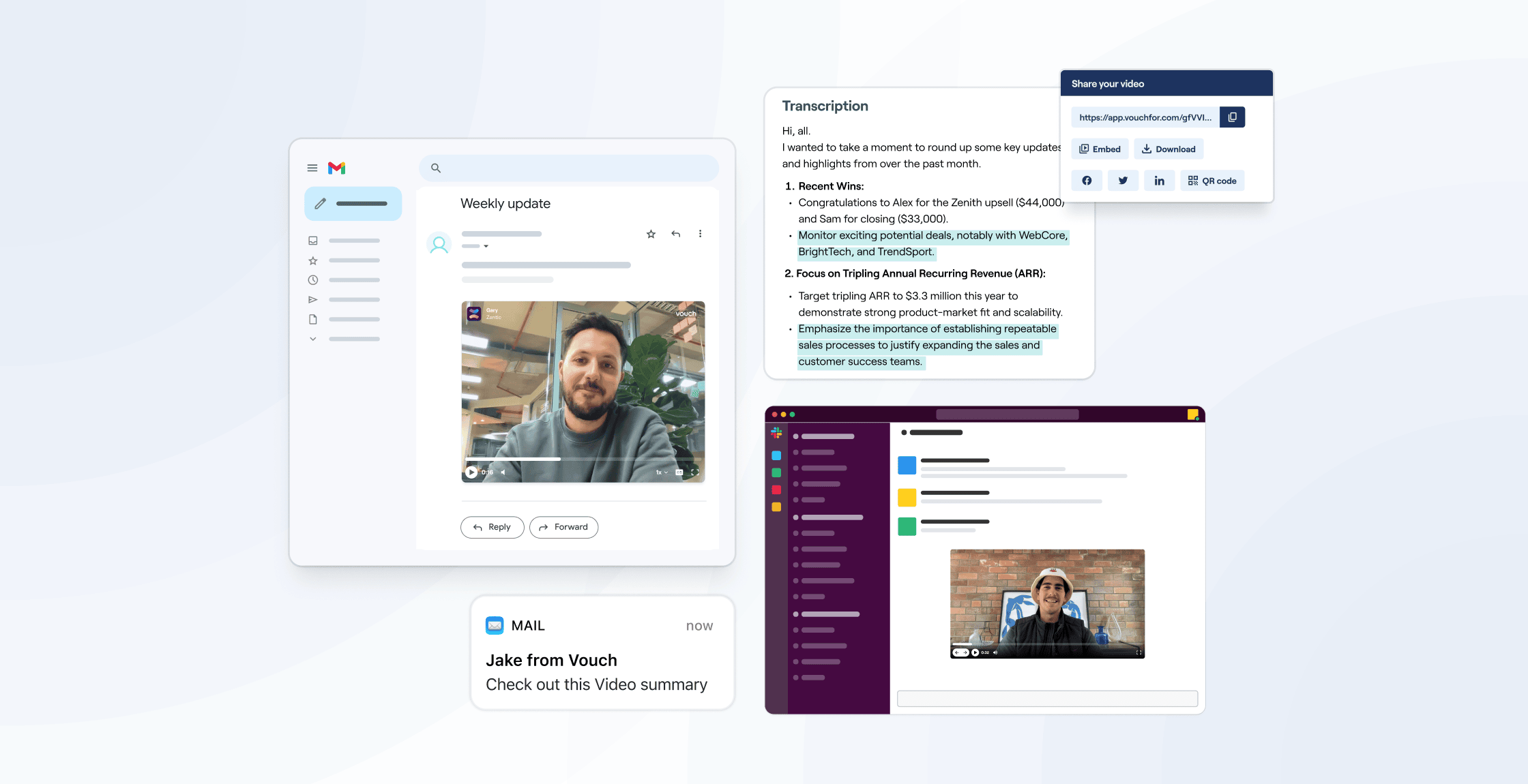The height and width of the screenshot is (784, 1528).
Task: Click the Gmail logo
Action: pyautogui.click(x=337, y=168)
